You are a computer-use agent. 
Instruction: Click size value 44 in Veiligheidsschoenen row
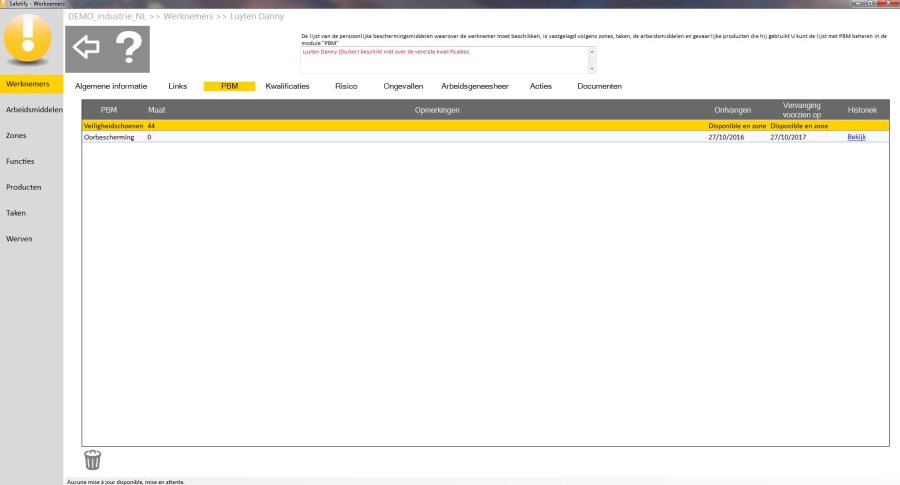click(151, 126)
